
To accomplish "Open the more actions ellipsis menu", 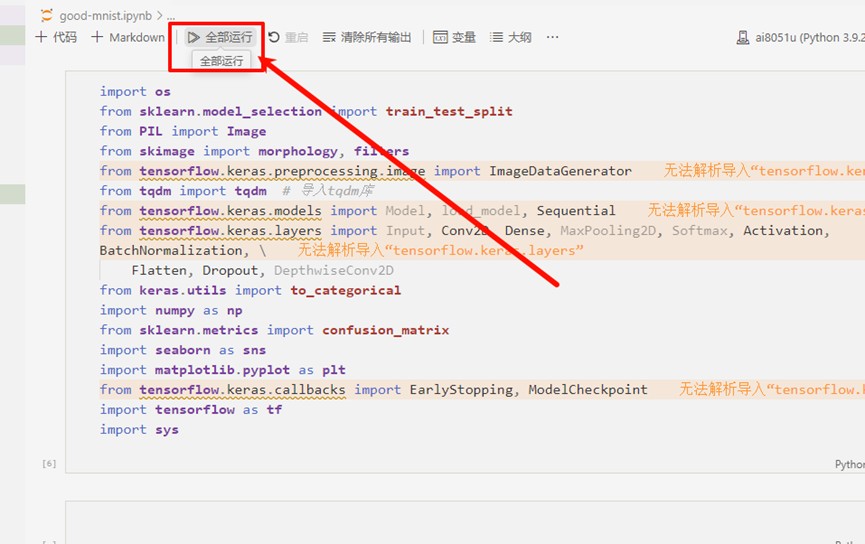I will tap(552, 37).
